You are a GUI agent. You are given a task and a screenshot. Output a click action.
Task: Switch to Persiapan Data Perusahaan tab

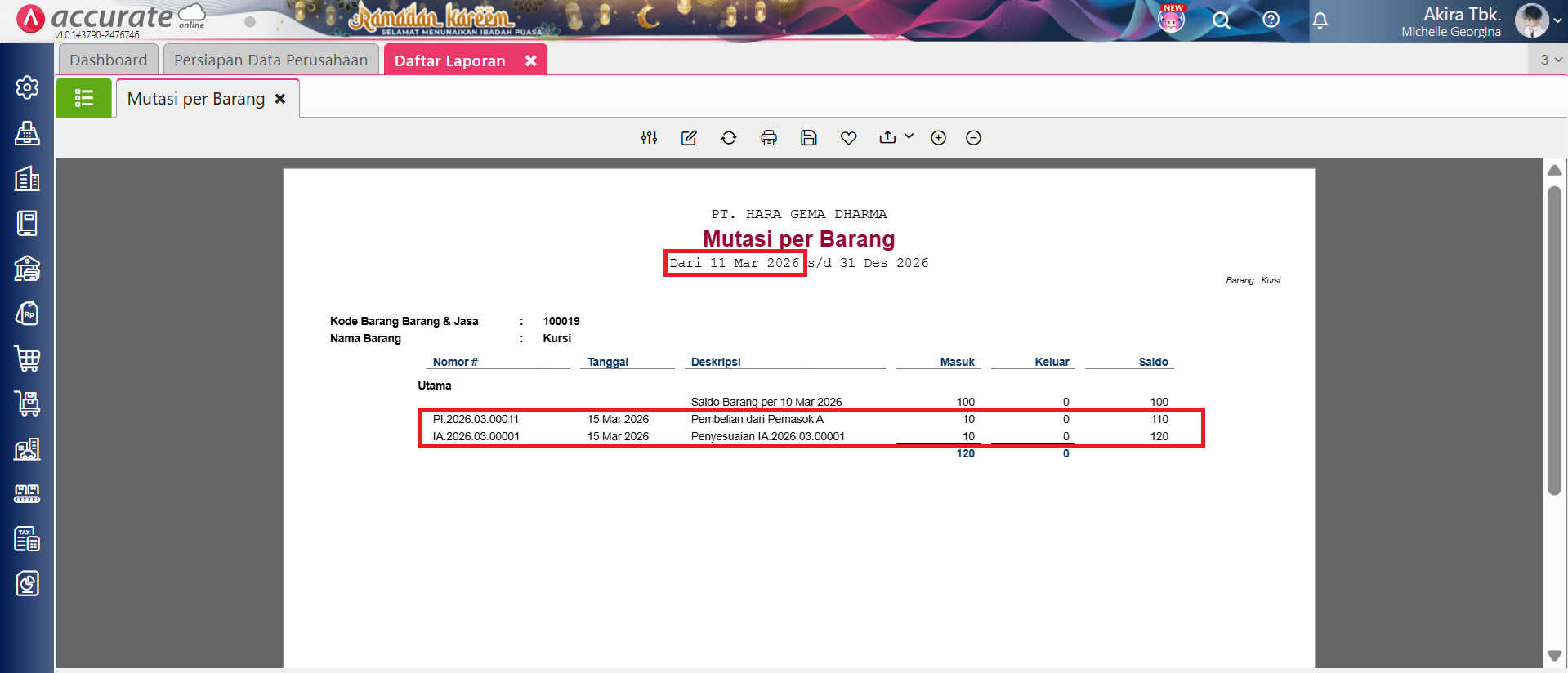pos(270,60)
